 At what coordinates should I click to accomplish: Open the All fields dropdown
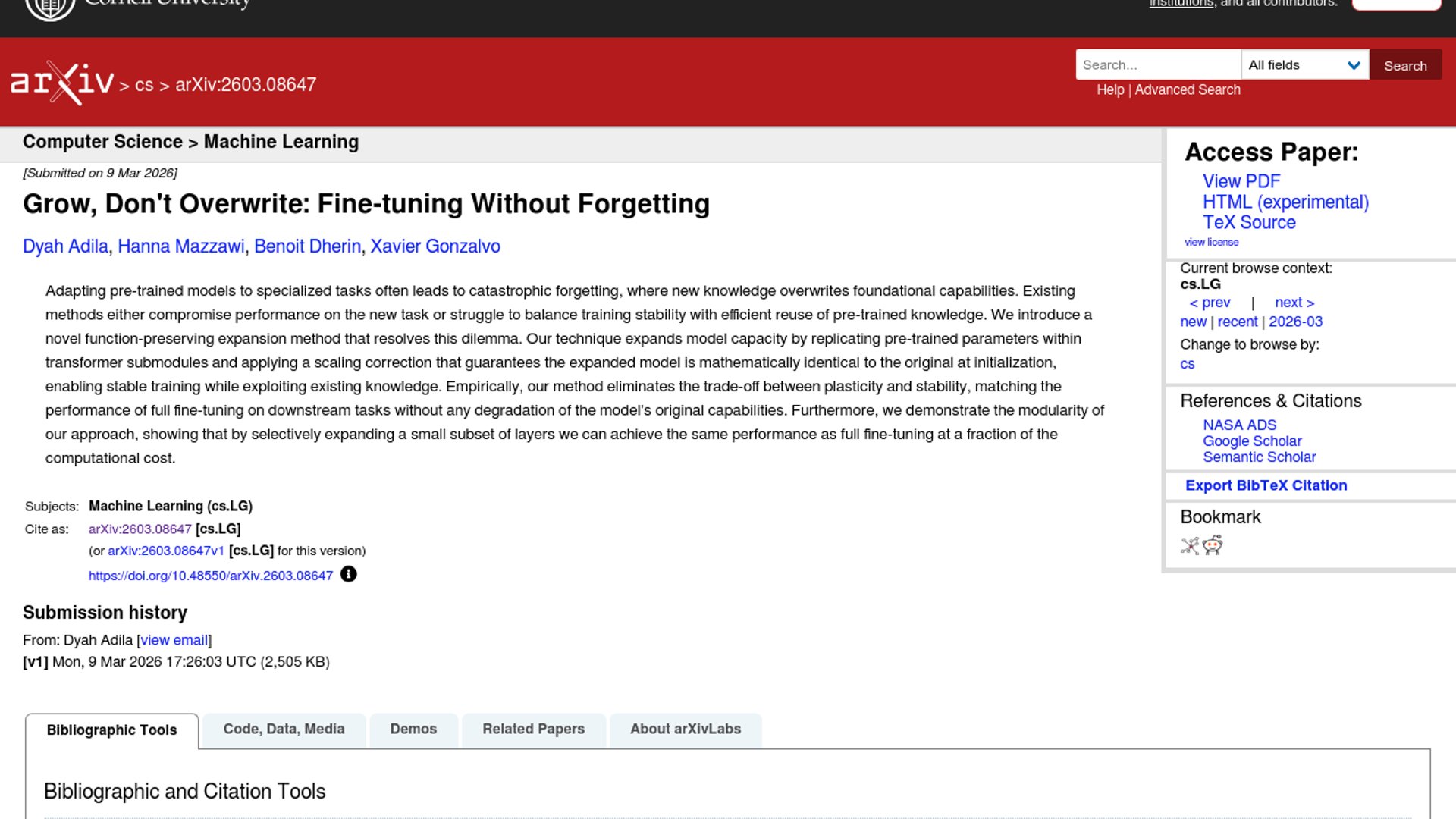[x=1304, y=65]
